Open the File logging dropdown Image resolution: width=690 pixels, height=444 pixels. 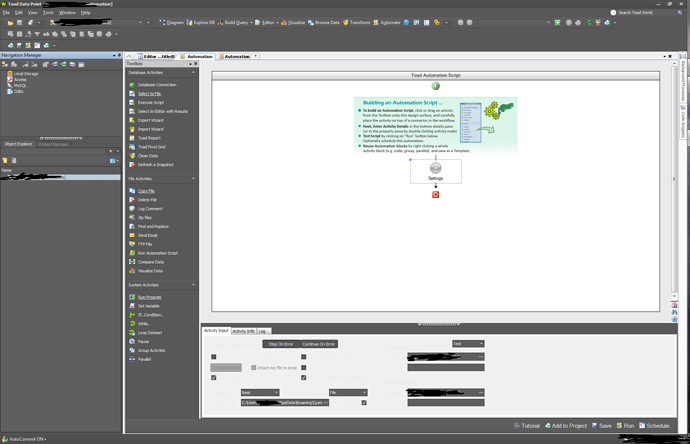point(348,393)
